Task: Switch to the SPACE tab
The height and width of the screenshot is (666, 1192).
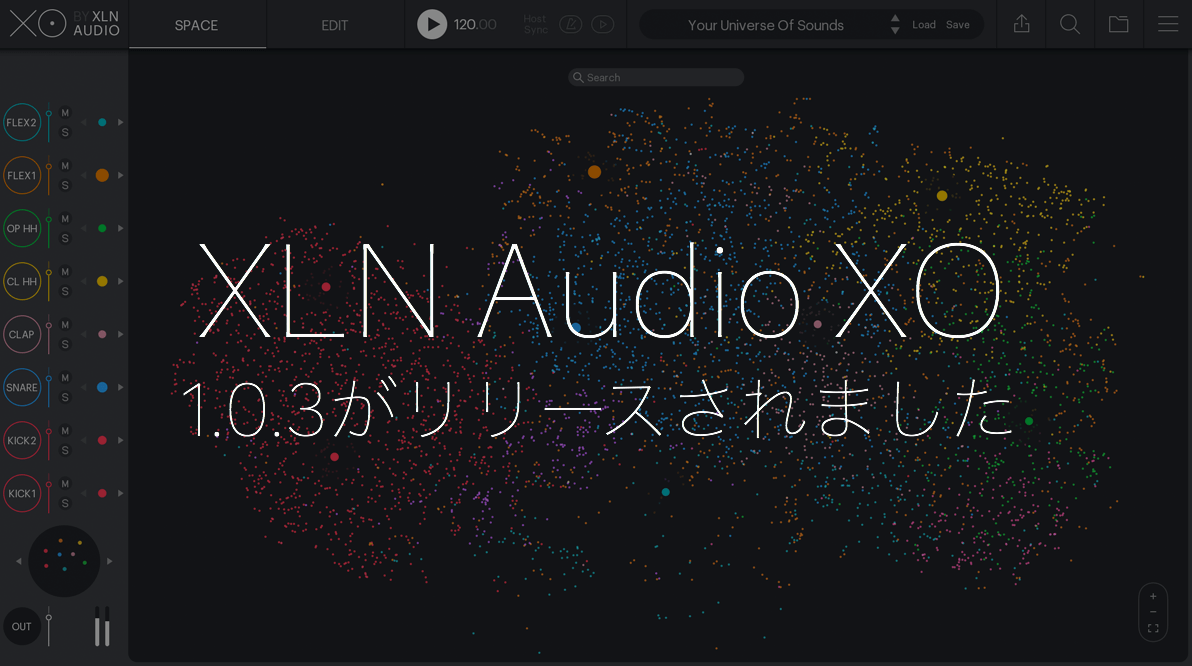Action: pyautogui.click(x=196, y=25)
